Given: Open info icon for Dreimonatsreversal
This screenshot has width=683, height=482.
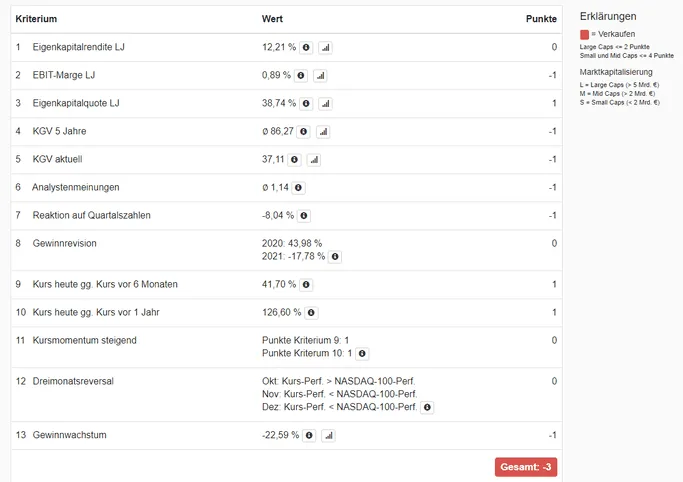Looking at the screenshot, I should coord(427,407).
